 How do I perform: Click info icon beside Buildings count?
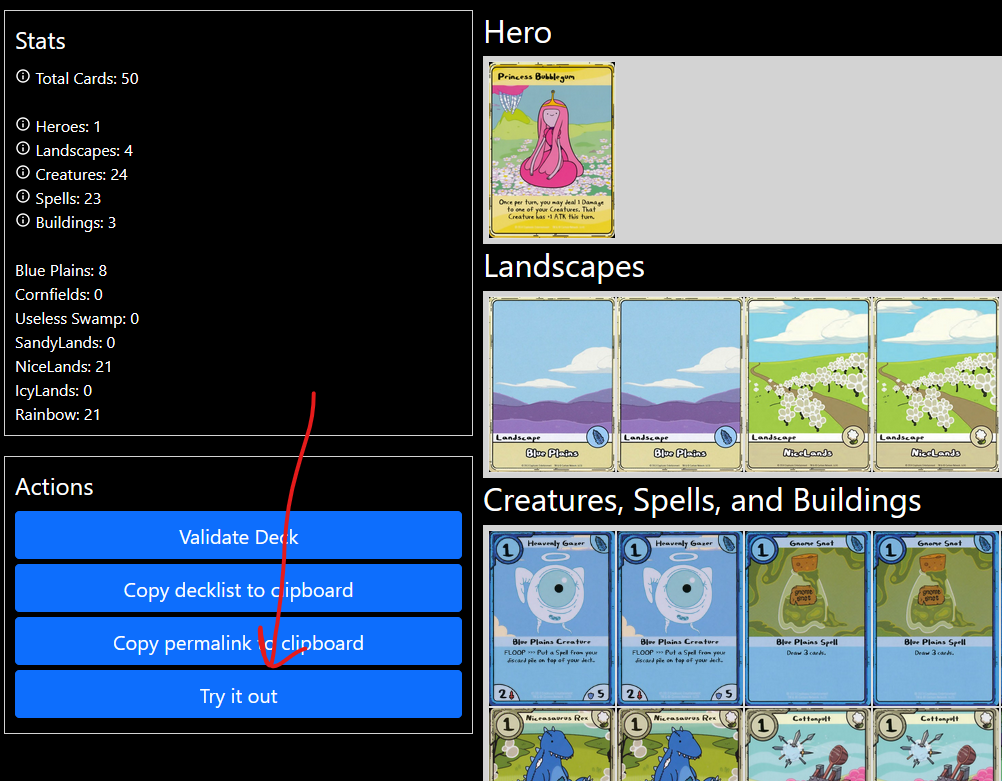pyautogui.click(x=23, y=221)
